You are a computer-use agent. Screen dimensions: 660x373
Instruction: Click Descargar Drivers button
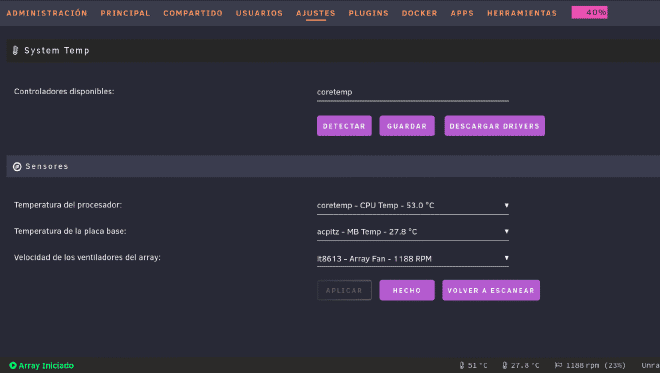495,126
